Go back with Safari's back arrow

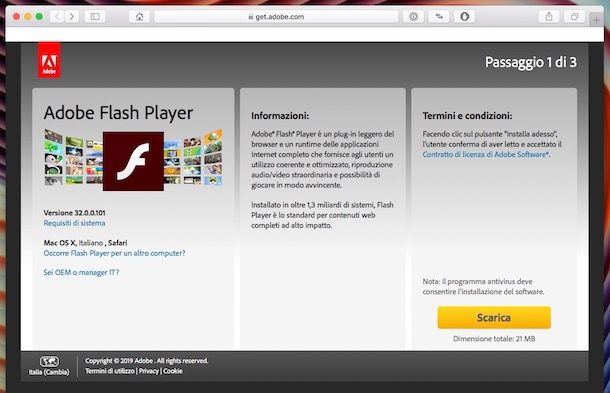[x=58, y=16]
